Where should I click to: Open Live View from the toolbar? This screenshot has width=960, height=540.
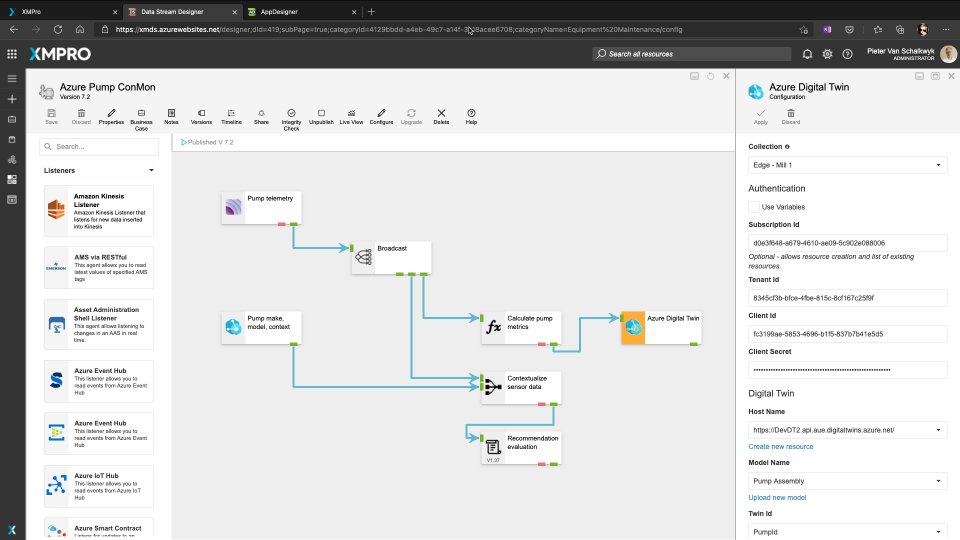tap(351, 116)
